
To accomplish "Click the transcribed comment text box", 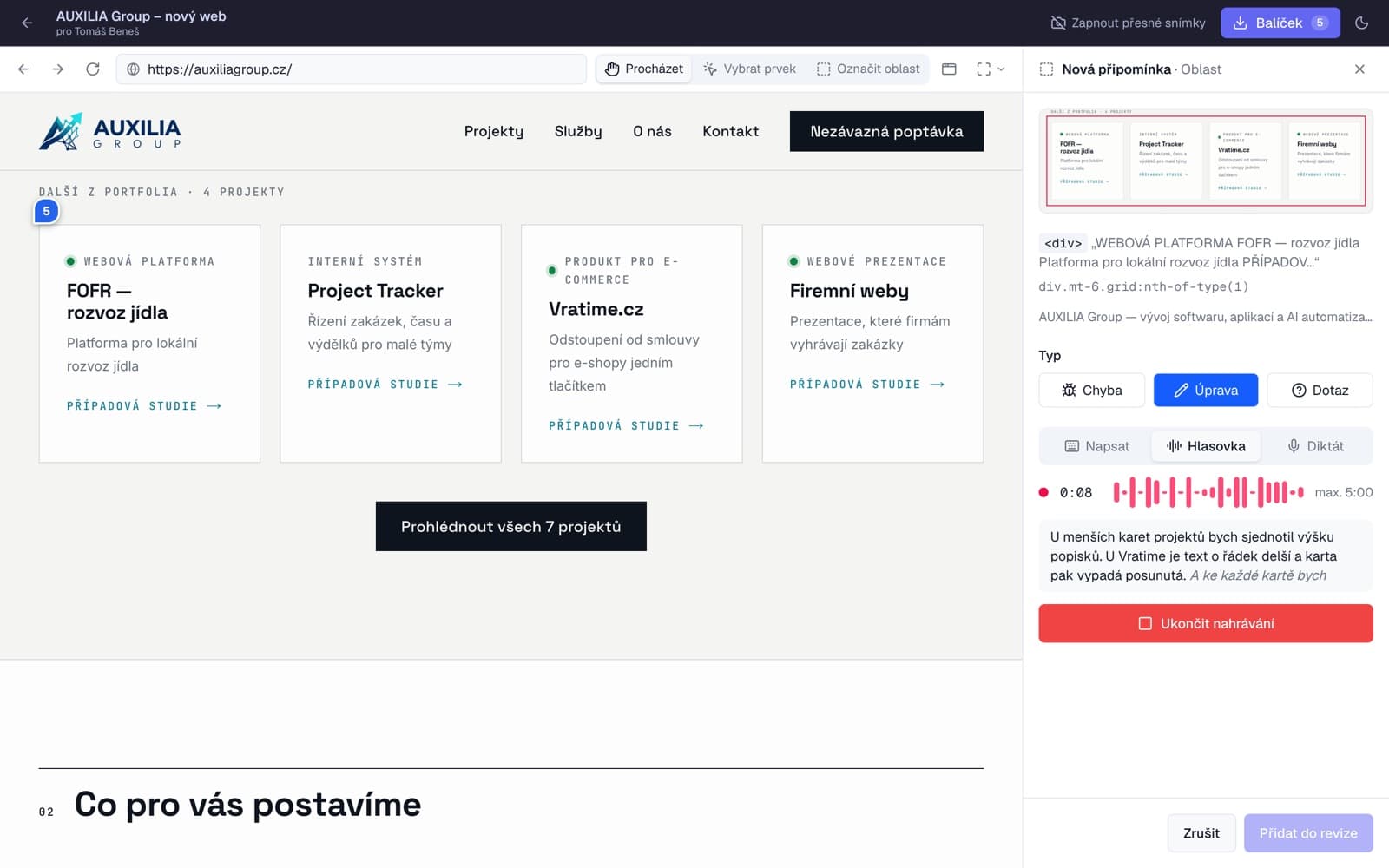I will click(x=1206, y=556).
